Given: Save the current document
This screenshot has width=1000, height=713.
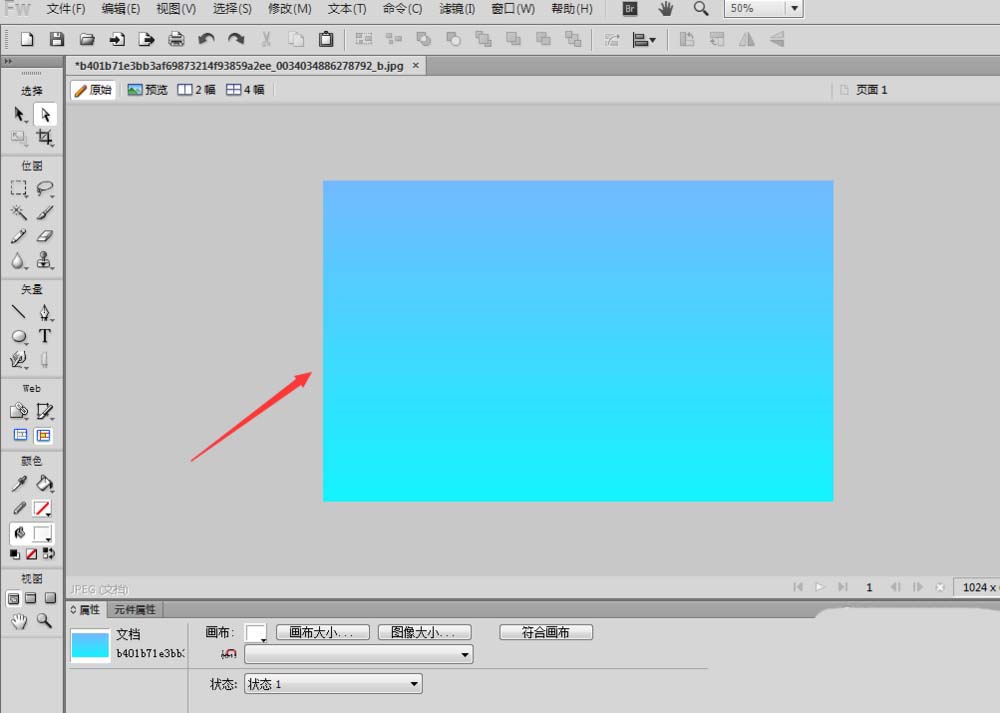Looking at the screenshot, I should click(57, 40).
